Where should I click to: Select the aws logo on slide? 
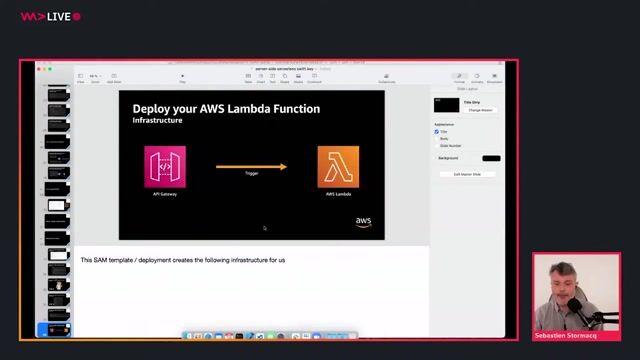pos(363,222)
